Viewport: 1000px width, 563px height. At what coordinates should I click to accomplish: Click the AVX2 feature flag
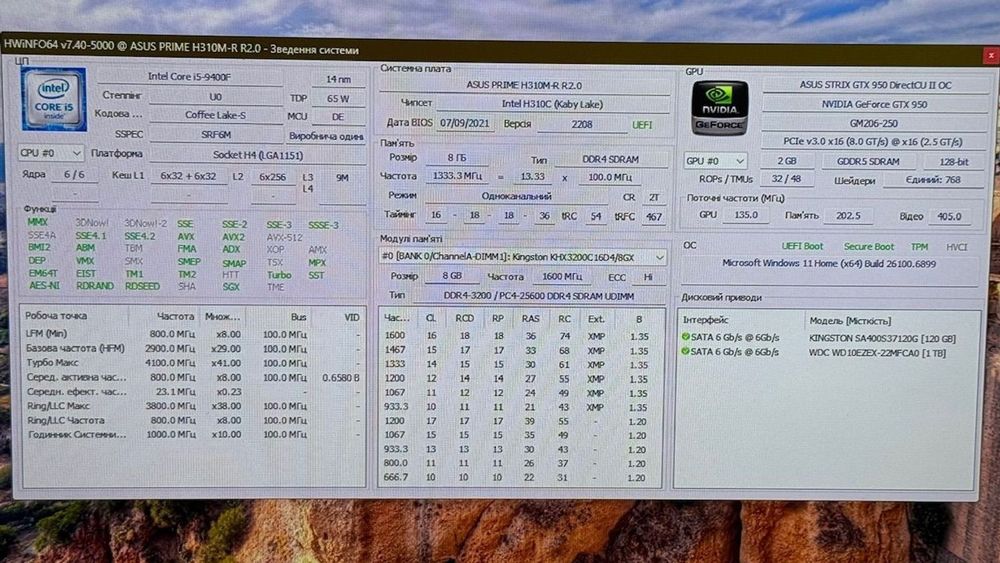tap(233, 237)
